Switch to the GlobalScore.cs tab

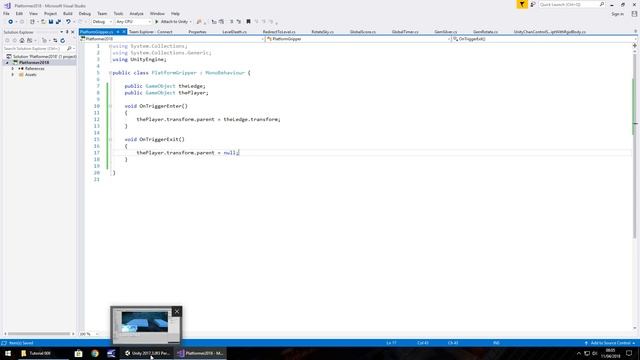362,32
